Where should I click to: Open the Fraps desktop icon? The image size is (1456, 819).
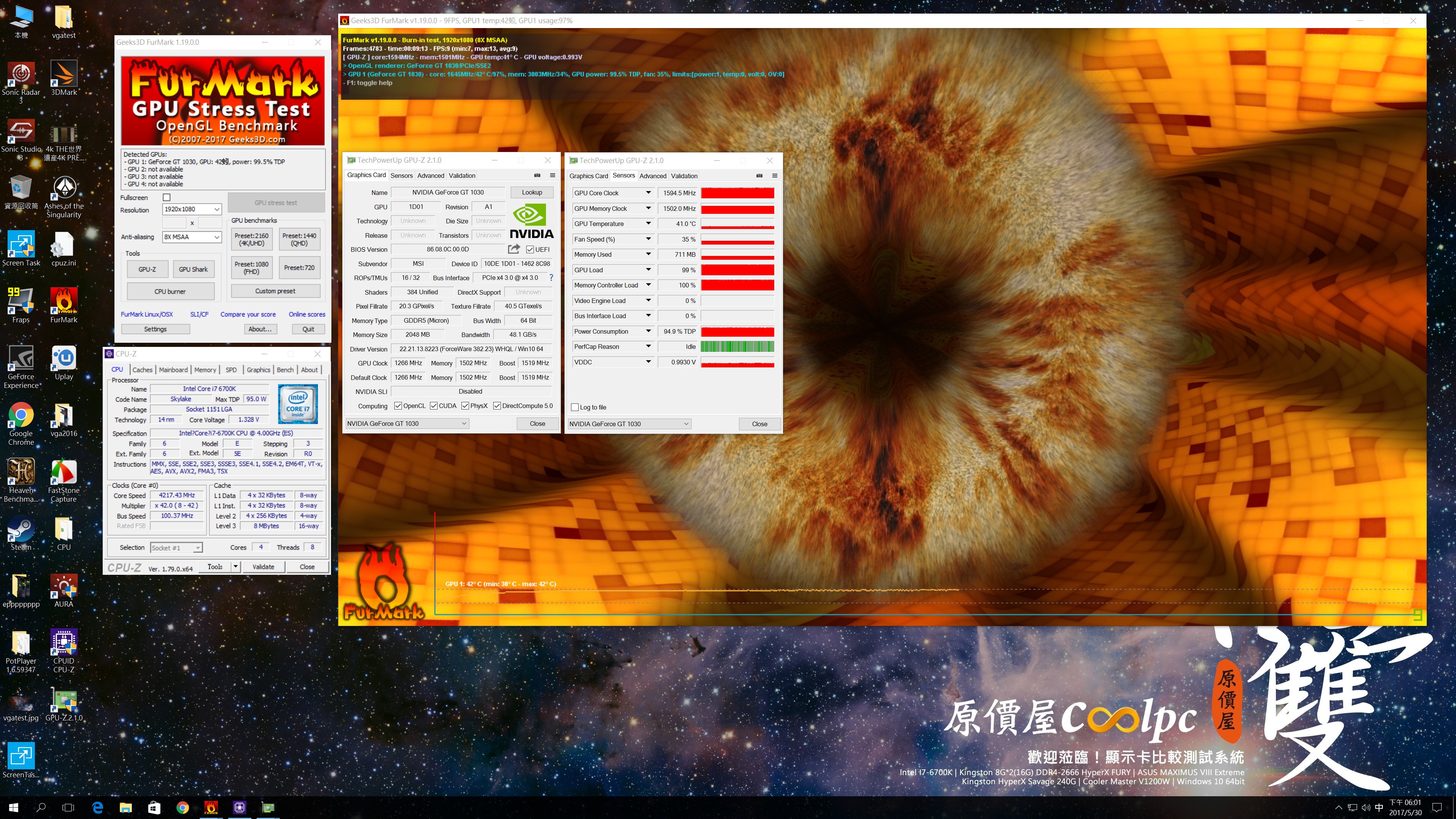pos(21,305)
